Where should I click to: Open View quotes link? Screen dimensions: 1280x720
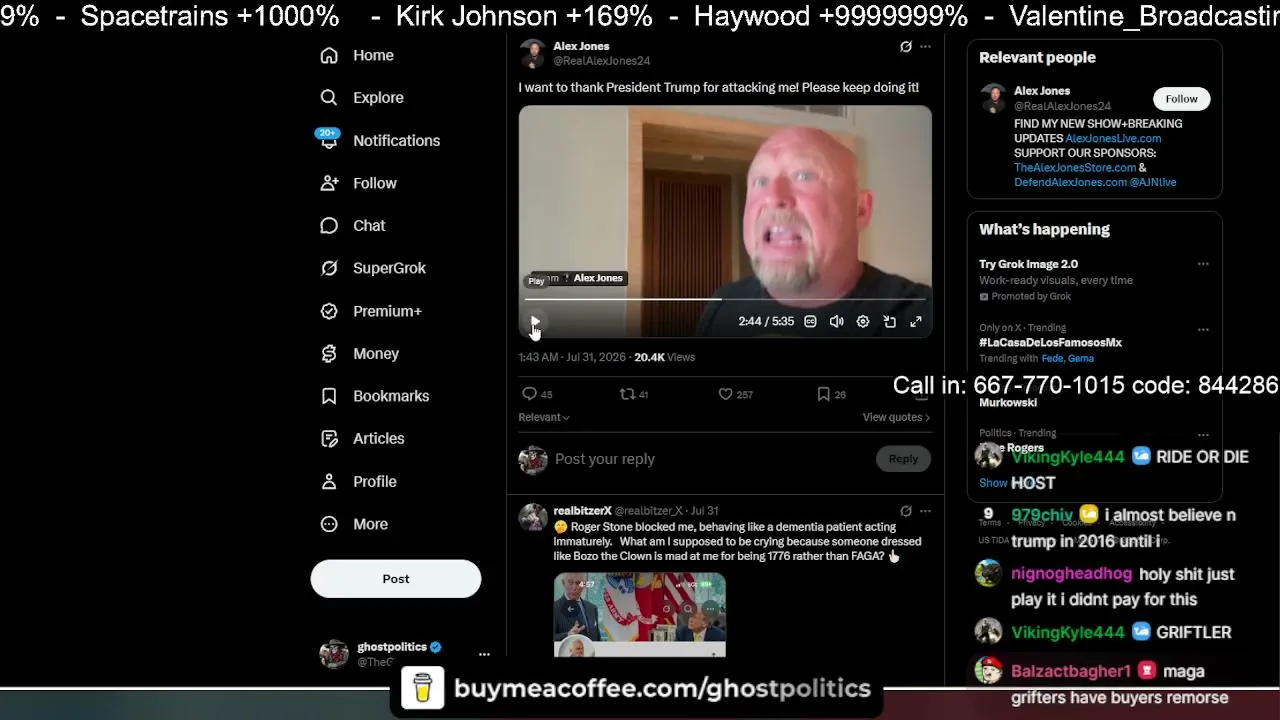coord(896,417)
